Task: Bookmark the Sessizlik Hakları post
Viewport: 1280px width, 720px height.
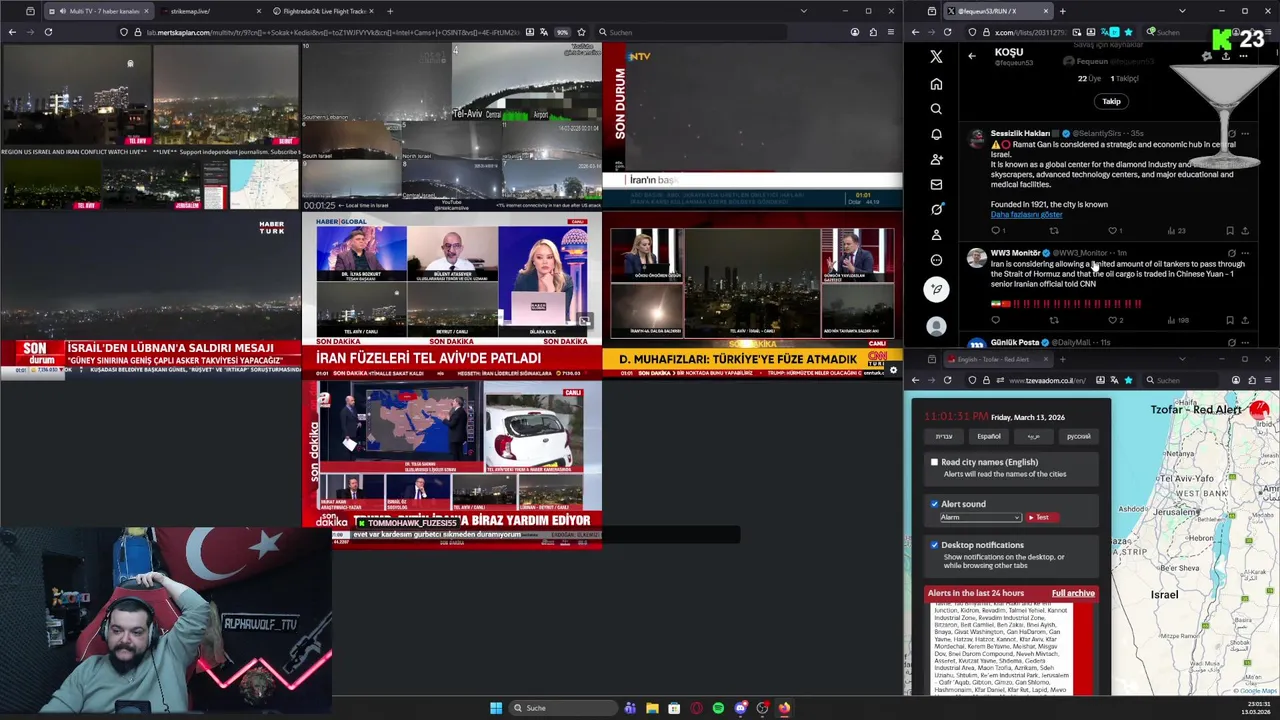Action: tap(1229, 231)
